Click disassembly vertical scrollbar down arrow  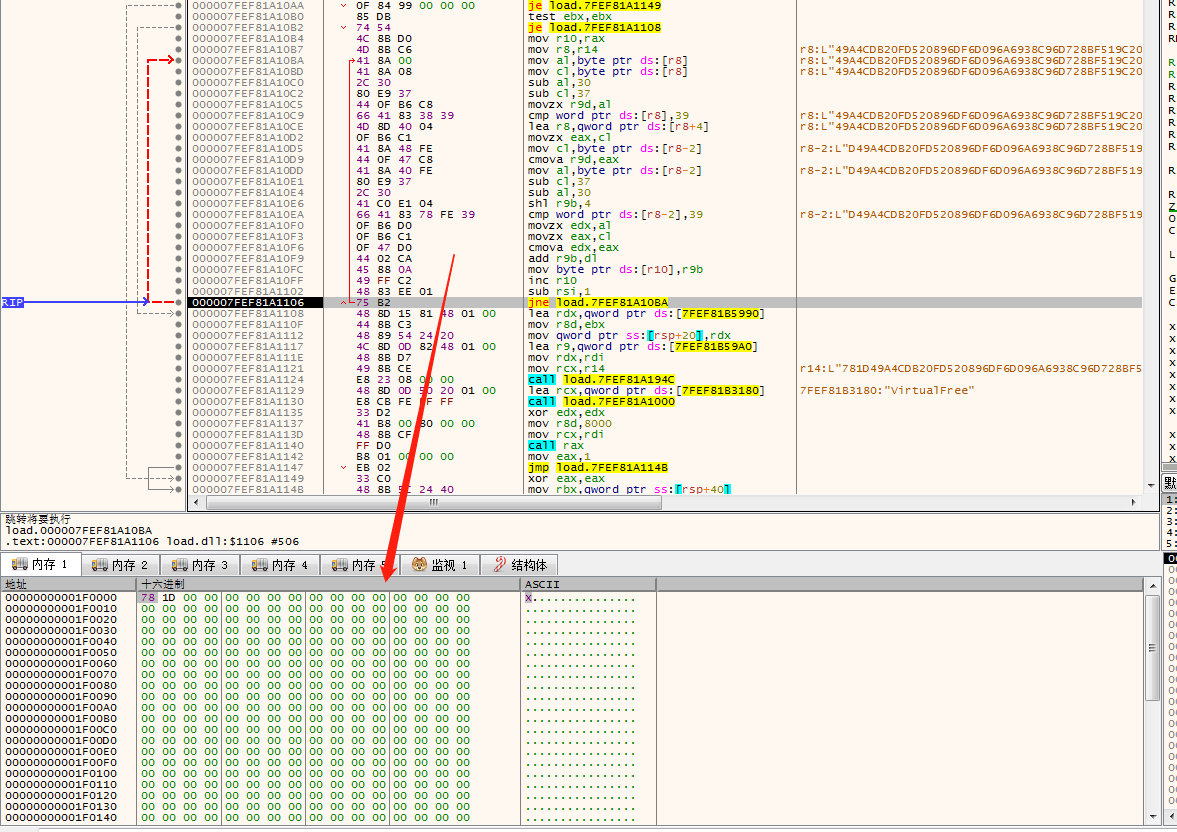1151,486
